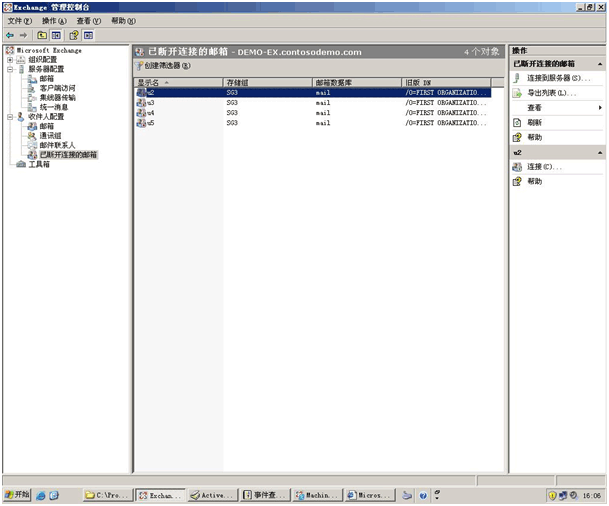Sort by Legacy DN (旧版 DN) column header
Image resolution: width=609 pixels, height=506 pixels.
[x=446, y=83]
